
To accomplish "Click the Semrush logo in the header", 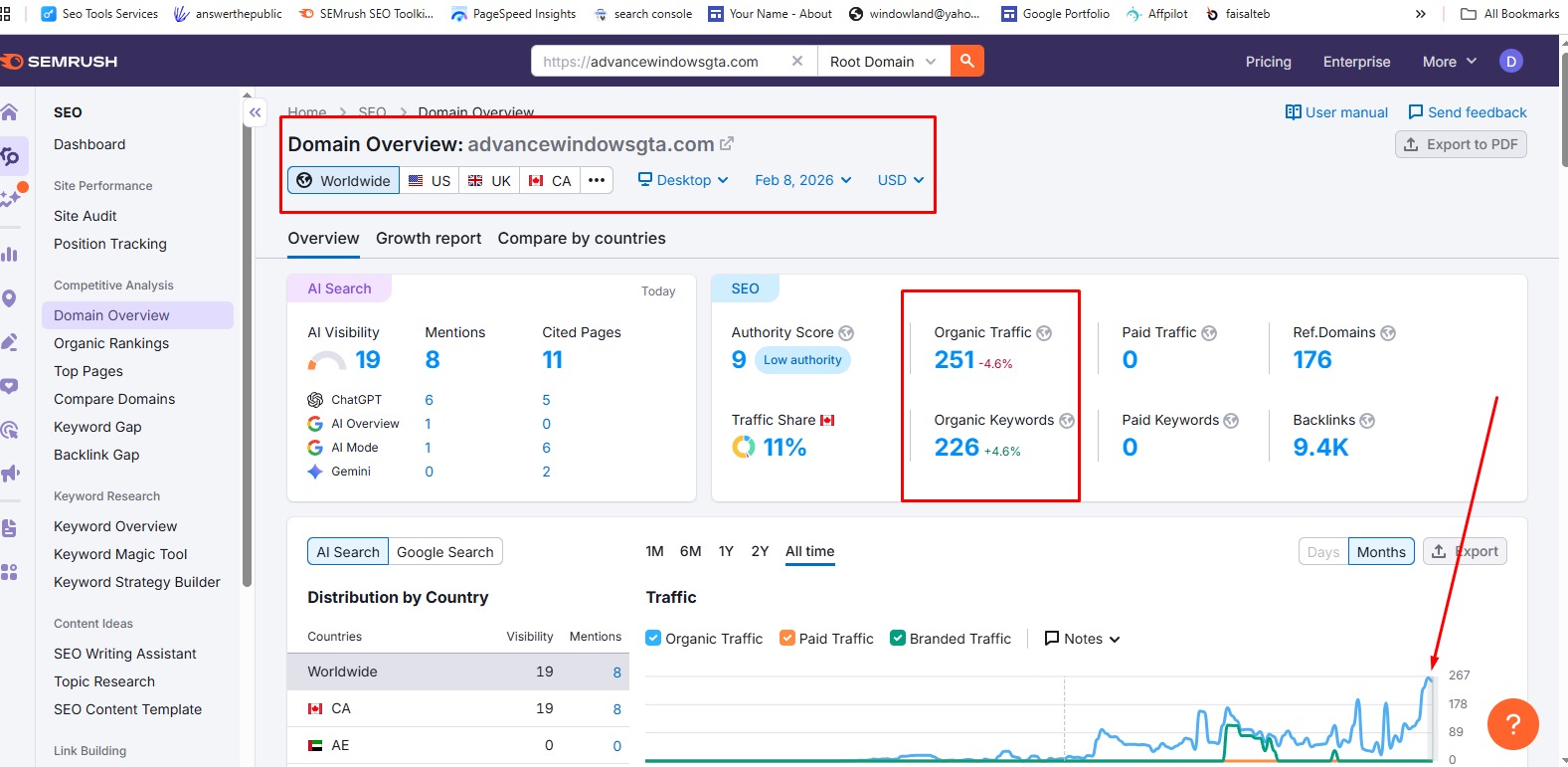I will point(60,62).
